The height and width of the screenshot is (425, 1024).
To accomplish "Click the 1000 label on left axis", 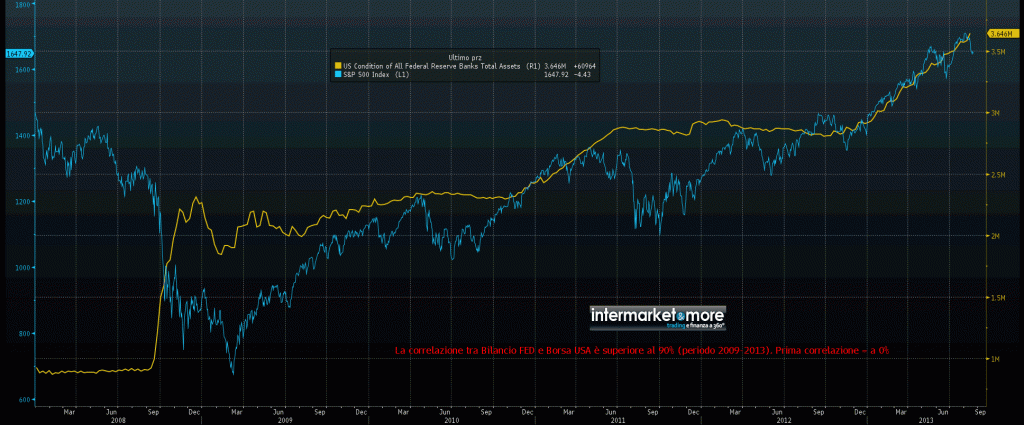I will (x=20, y=267).
